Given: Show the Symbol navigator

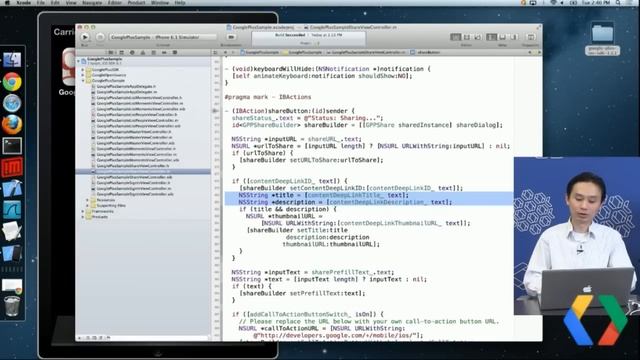Looking at the screenshot, I should point(121,53).
